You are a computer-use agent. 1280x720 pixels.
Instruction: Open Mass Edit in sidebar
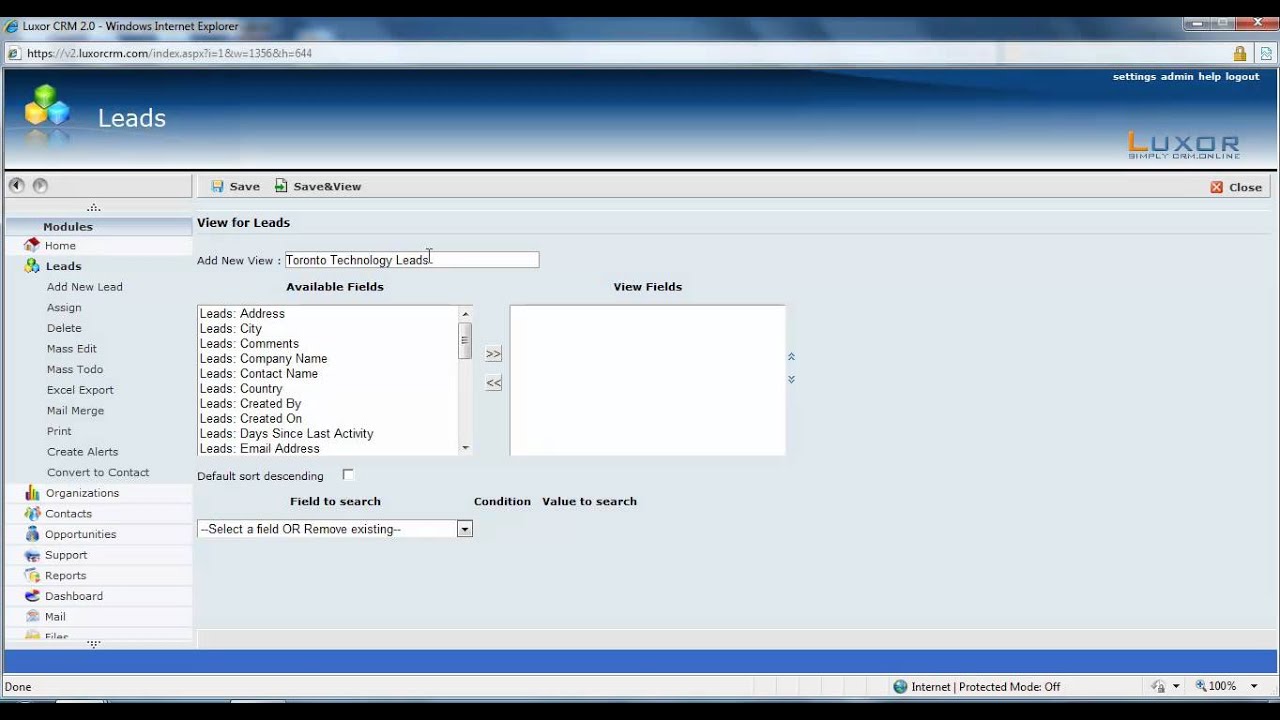point(72,349)
